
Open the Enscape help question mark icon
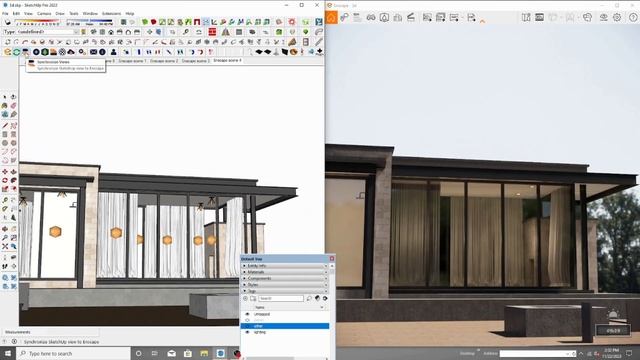[x=633, y=17]
